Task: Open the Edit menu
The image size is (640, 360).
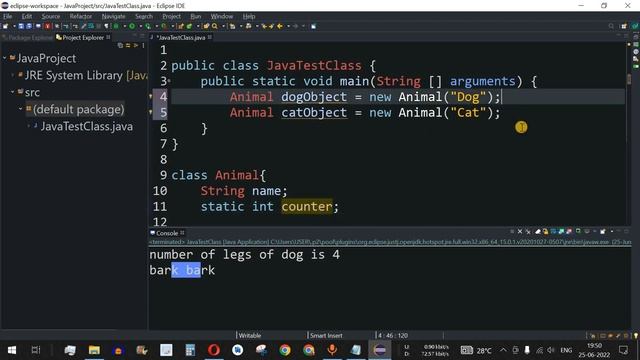Action: pyautogui.click(x=27, y=16)
